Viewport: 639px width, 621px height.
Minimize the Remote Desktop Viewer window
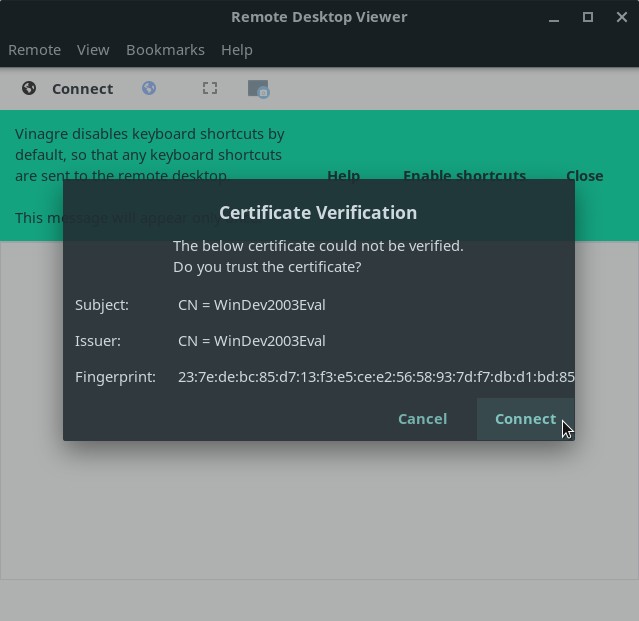coord(555,17)
